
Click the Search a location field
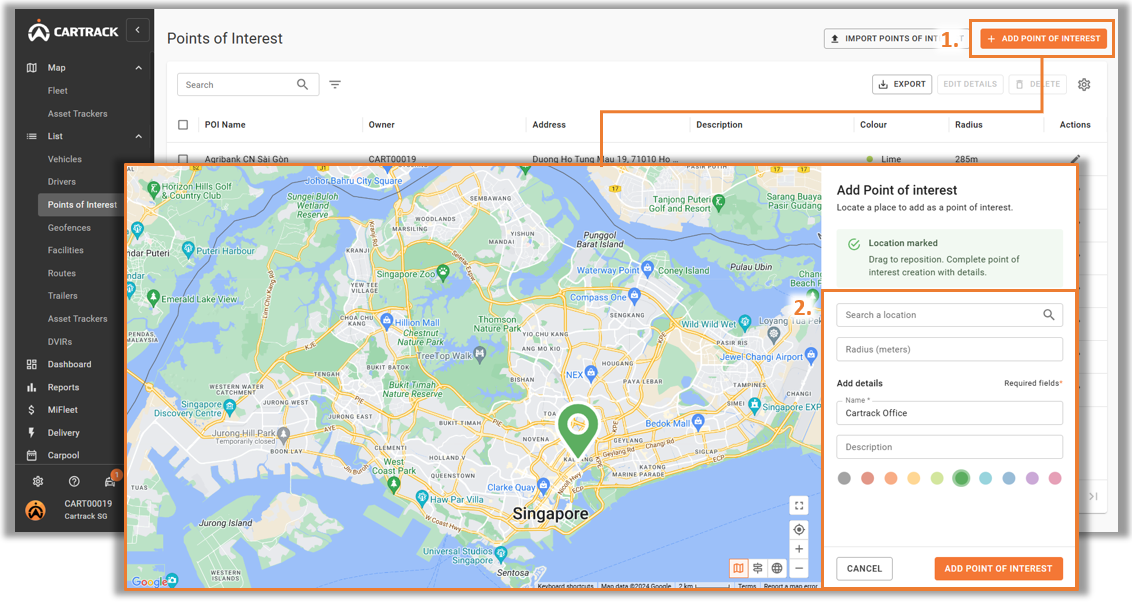click(x=949, y=315)
